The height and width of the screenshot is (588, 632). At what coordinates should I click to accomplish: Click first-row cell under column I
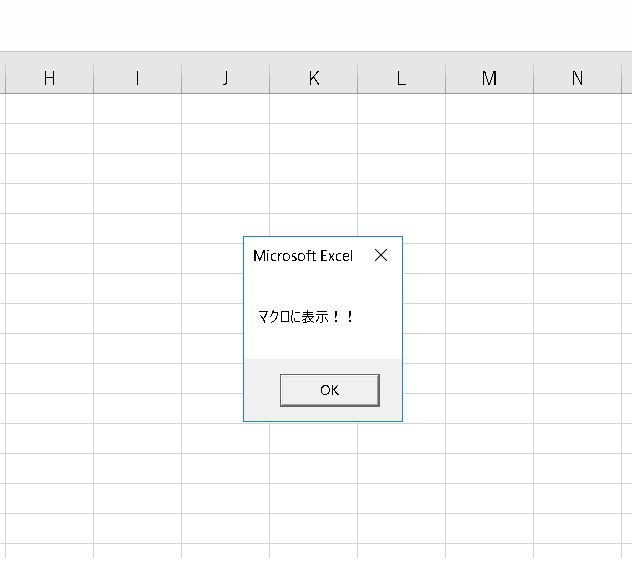point(137,108)
